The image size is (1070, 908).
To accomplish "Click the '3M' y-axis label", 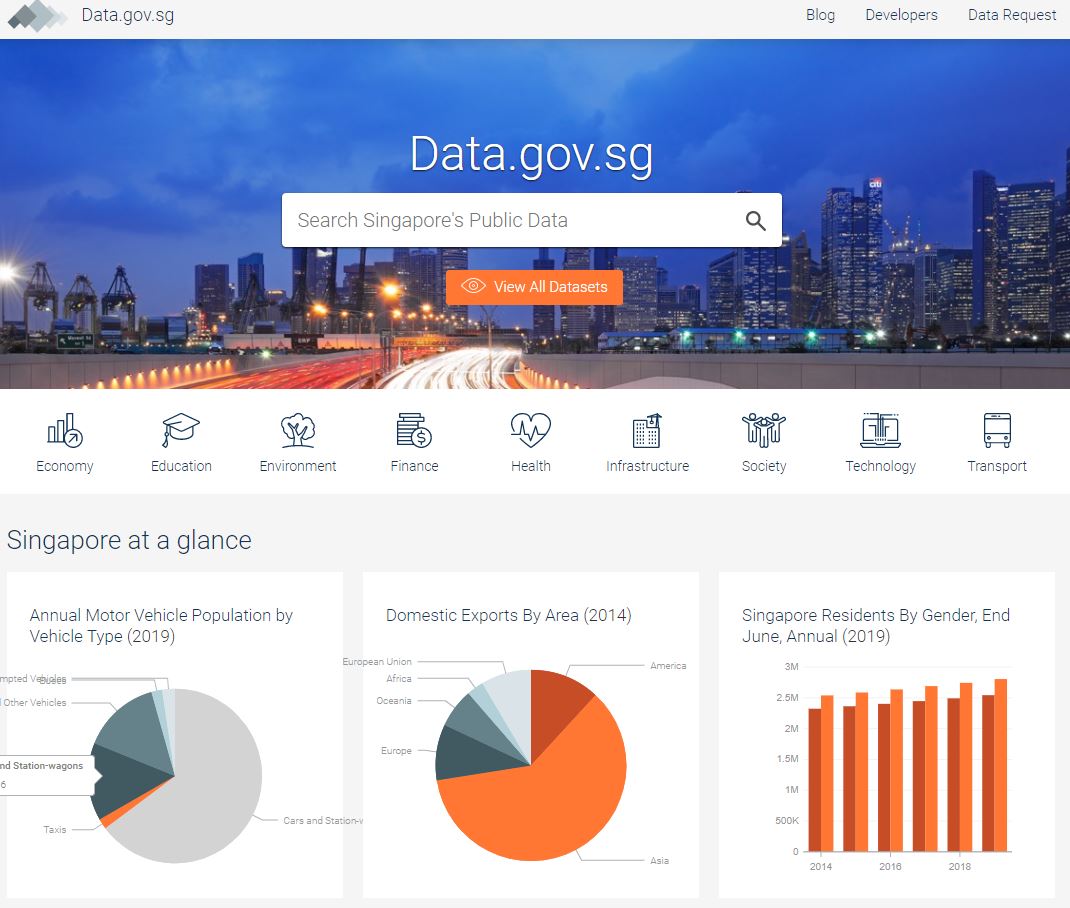I will click(792, 667).
